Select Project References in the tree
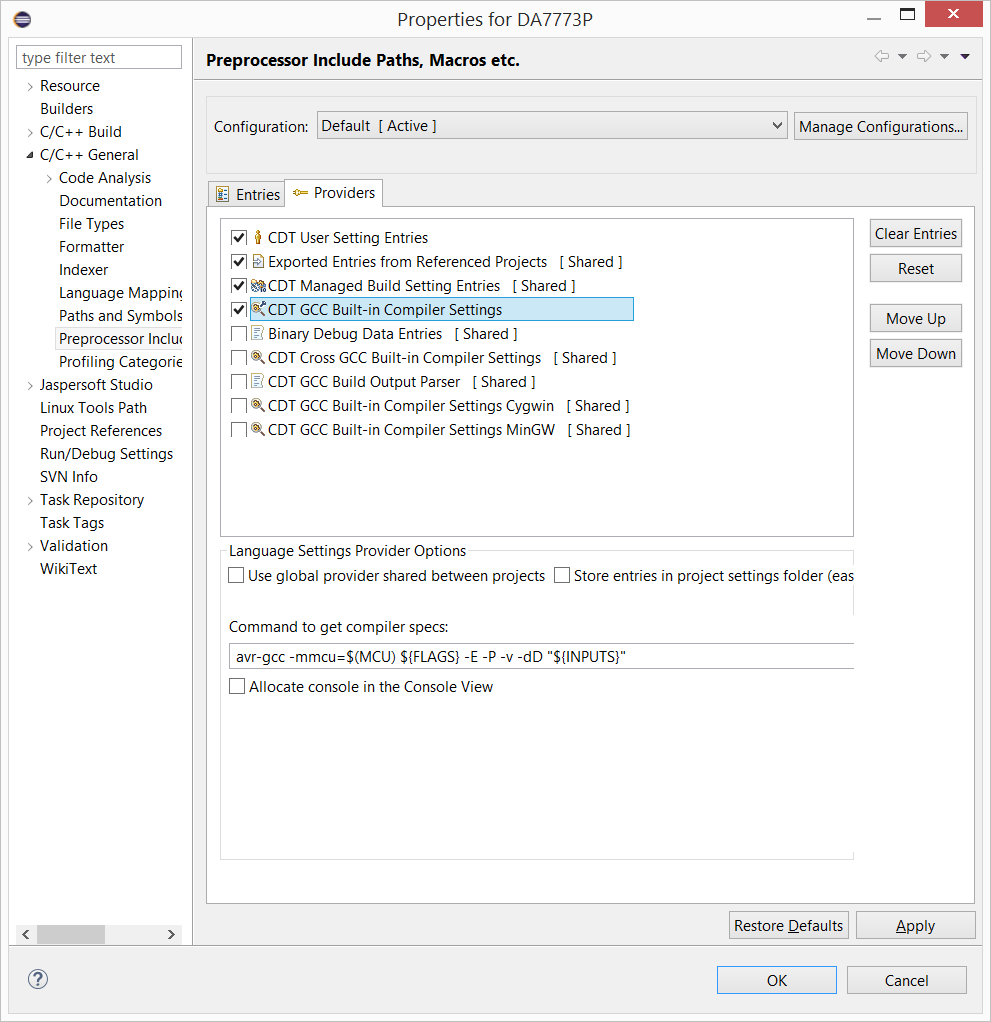991x1022 pixels. (101, 431)
